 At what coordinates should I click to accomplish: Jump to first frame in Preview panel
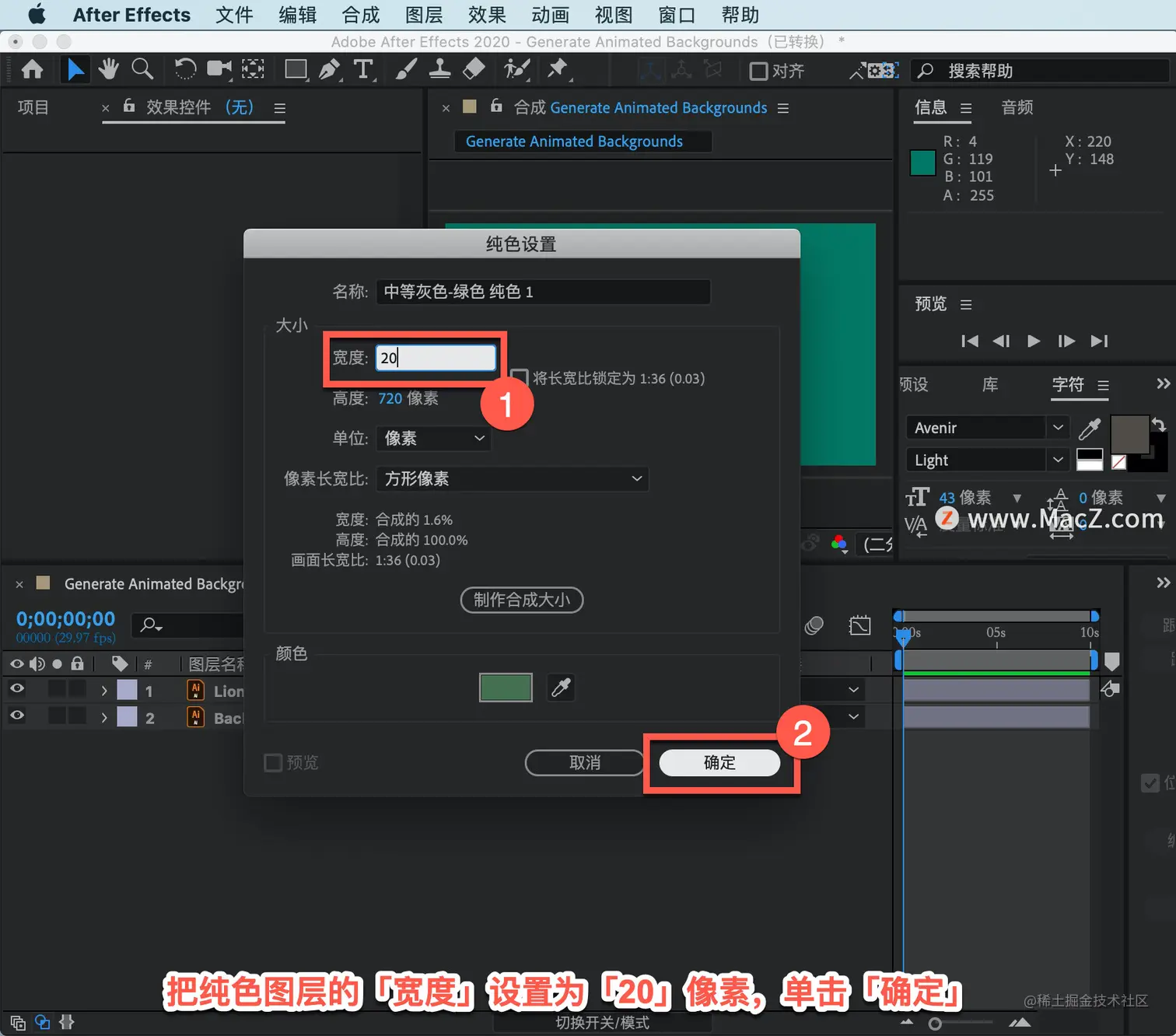coord(970,341)
